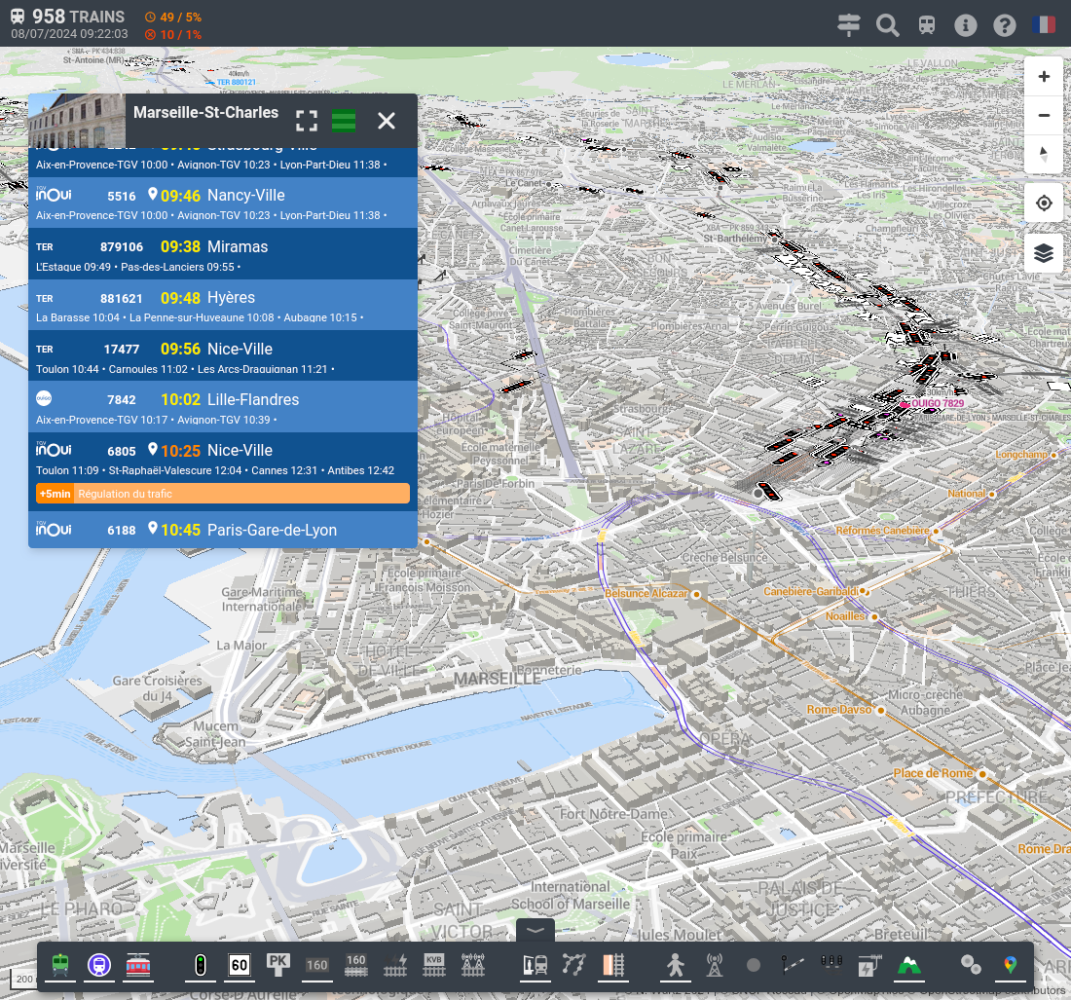Zoom in on the map

[x=1044, y=77]
